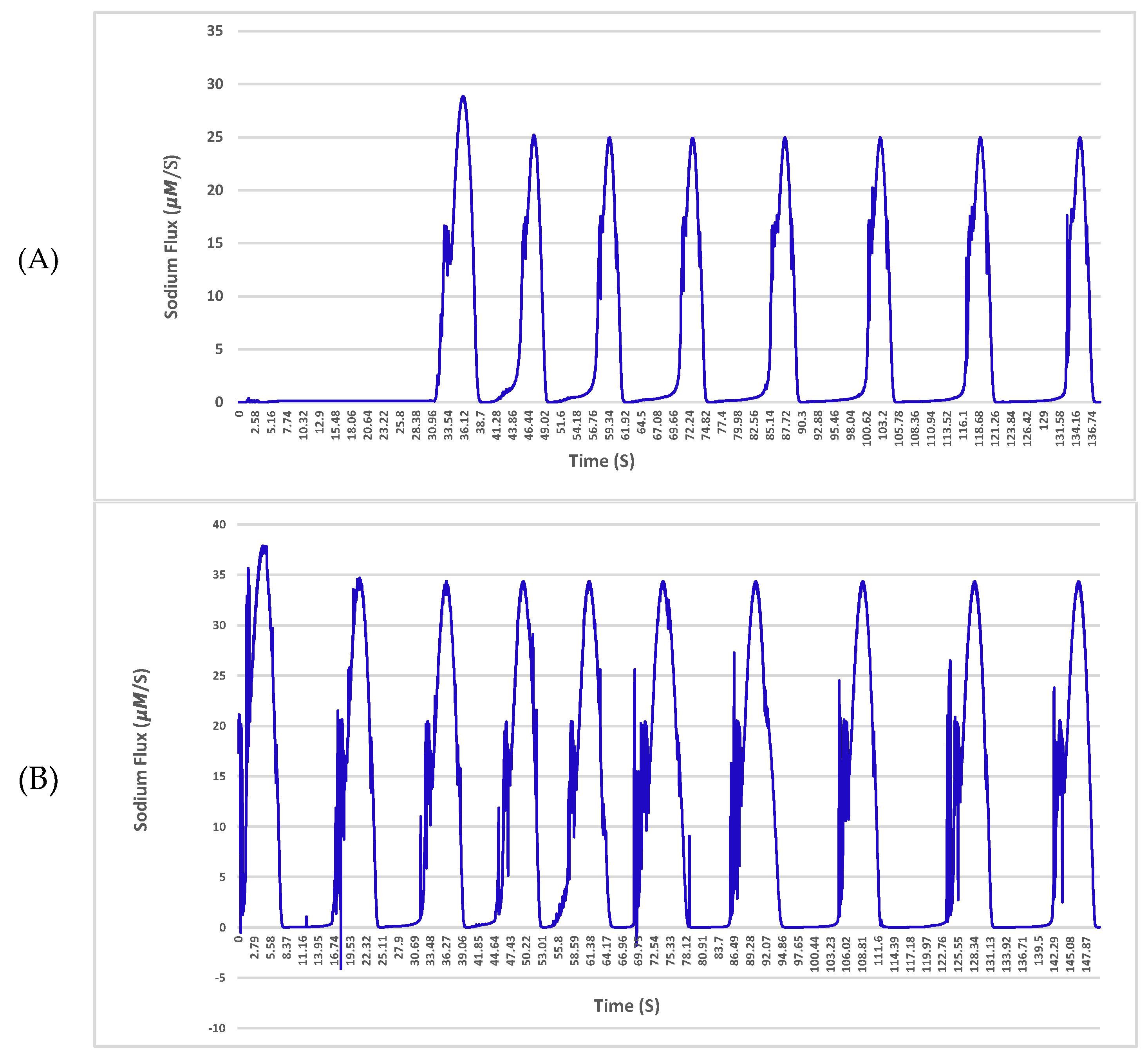The image size is (1148, 1060).
Task: Click the panel label (A)
Action: coord(38,260)
